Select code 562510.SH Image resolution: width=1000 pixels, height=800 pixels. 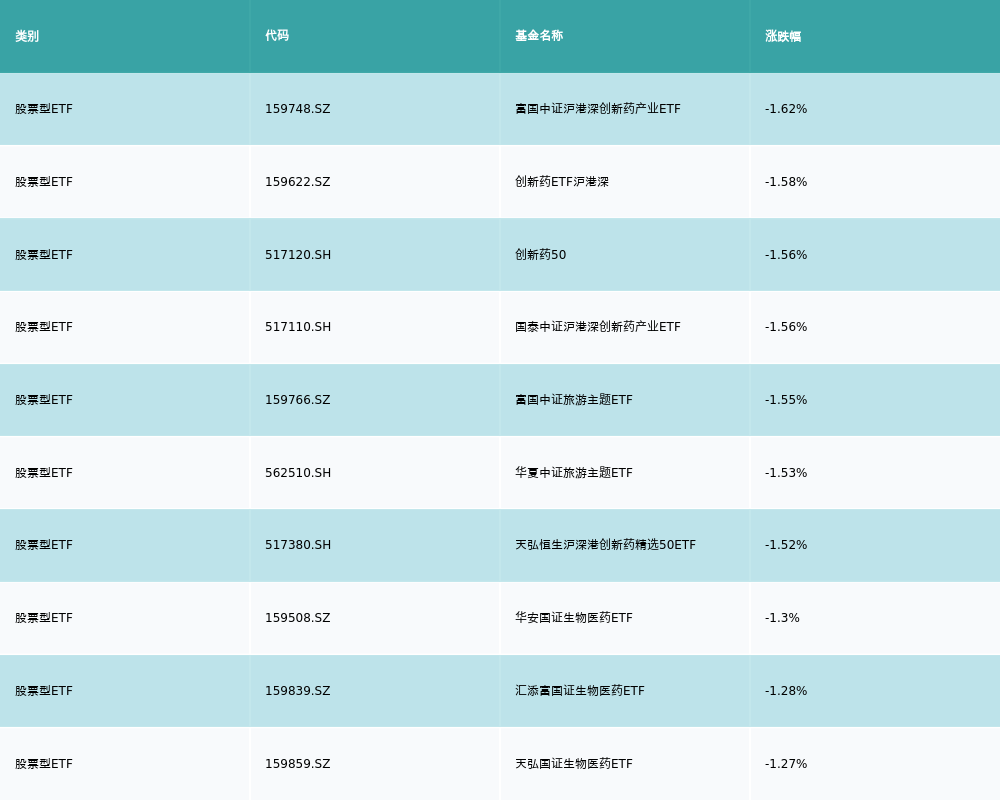click(x=298, y=473)
